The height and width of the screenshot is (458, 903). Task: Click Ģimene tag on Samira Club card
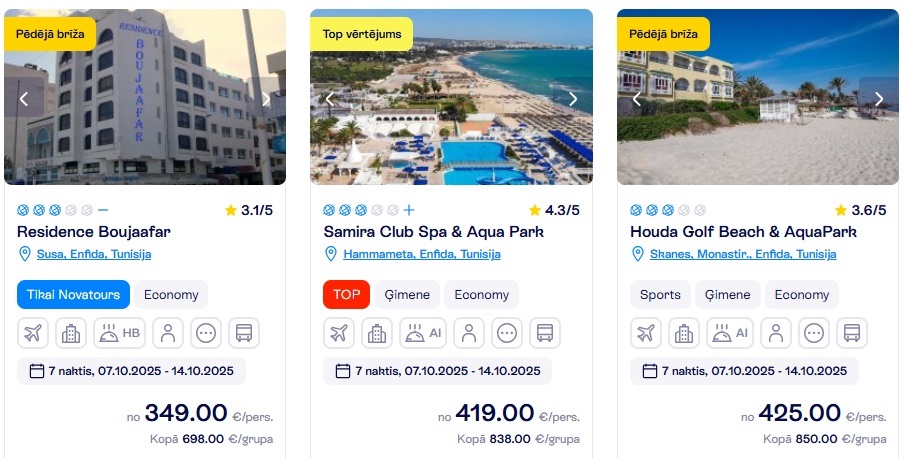(x=407, y=295)
